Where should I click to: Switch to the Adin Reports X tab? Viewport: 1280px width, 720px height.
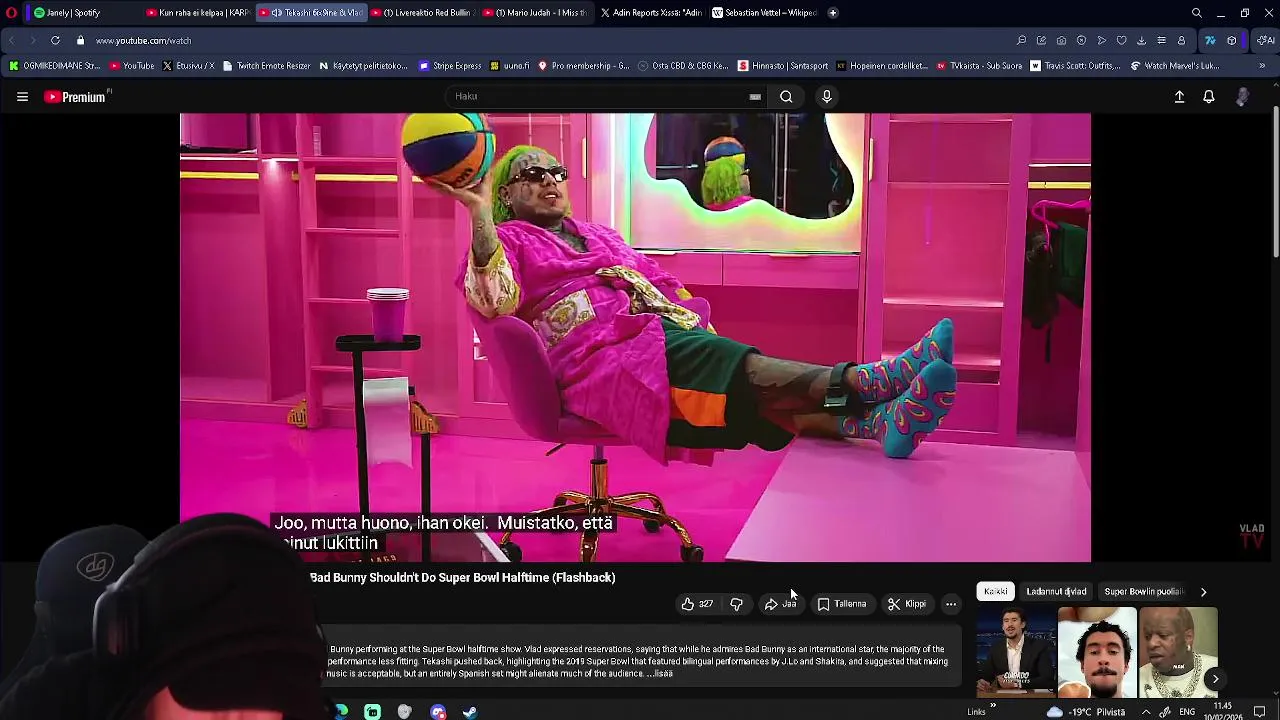click(651, 13)
